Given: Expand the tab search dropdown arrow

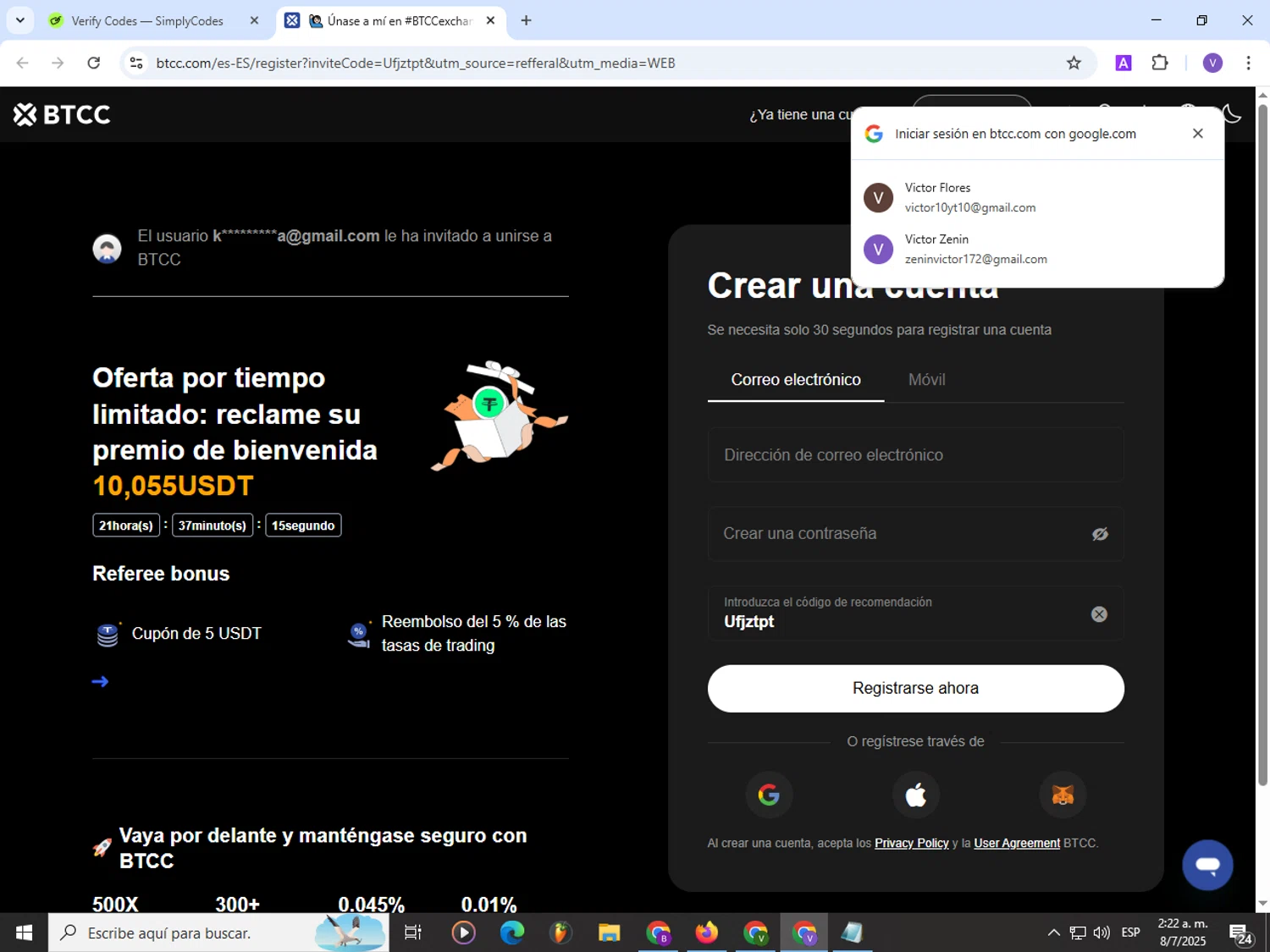Looking at the screenshot, I should pos(20,20).
